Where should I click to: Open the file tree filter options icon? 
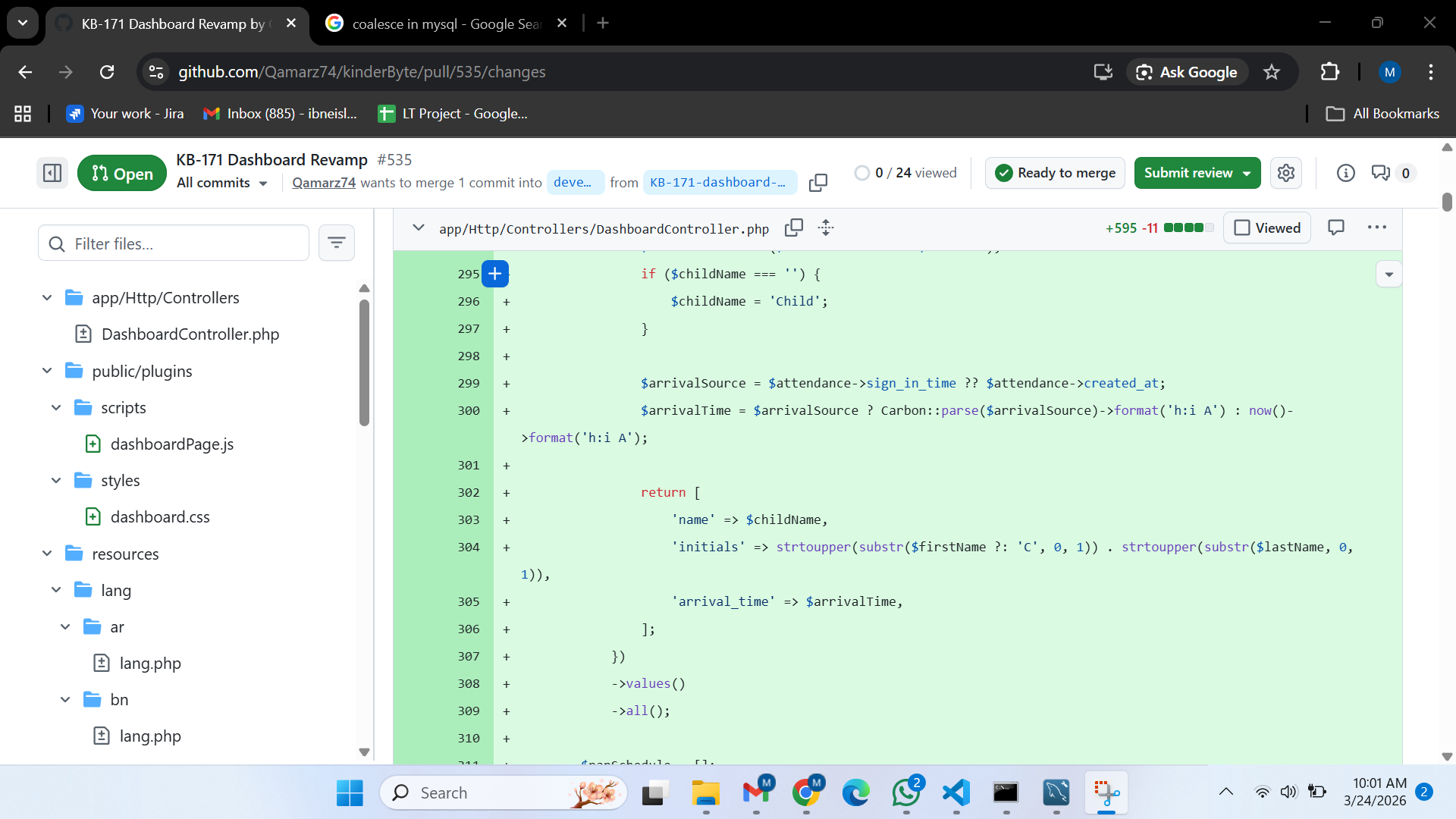tap(337, 243)
